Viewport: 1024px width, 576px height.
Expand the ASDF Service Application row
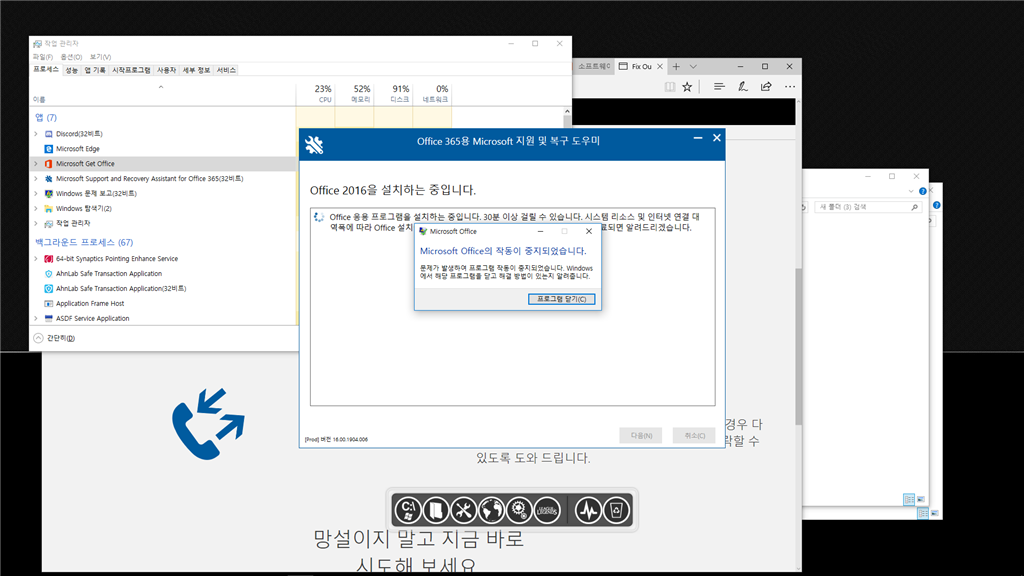(x=36, y=319)
